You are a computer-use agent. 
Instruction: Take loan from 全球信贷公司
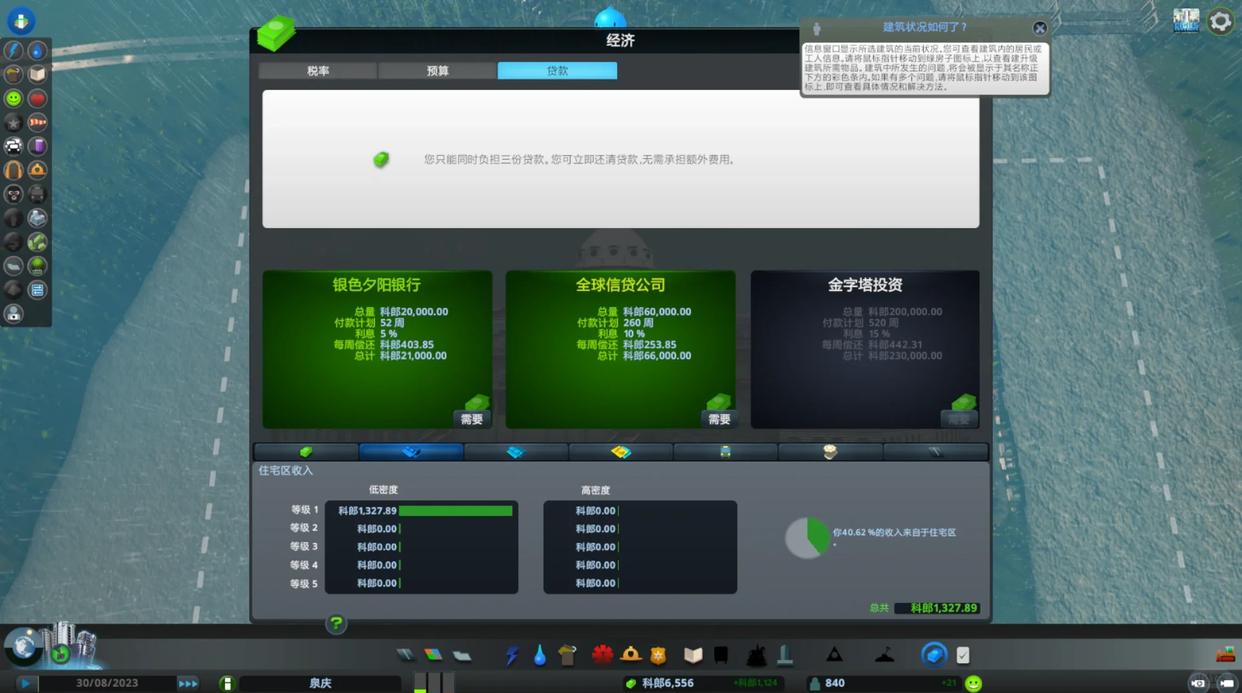tap(718, 419)
